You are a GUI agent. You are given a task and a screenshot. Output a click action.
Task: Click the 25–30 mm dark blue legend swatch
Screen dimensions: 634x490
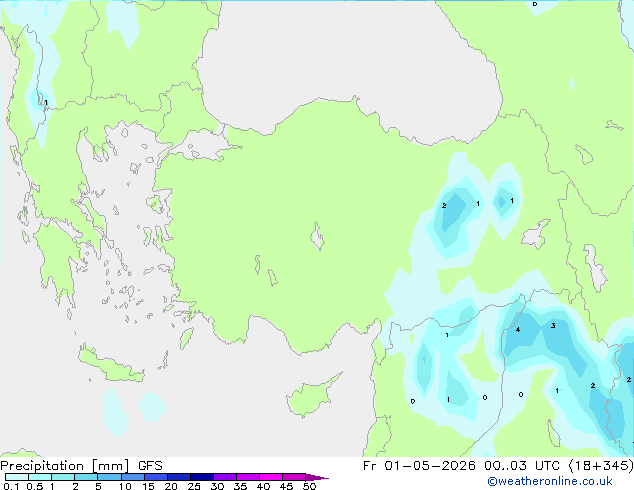pos(202,477)
